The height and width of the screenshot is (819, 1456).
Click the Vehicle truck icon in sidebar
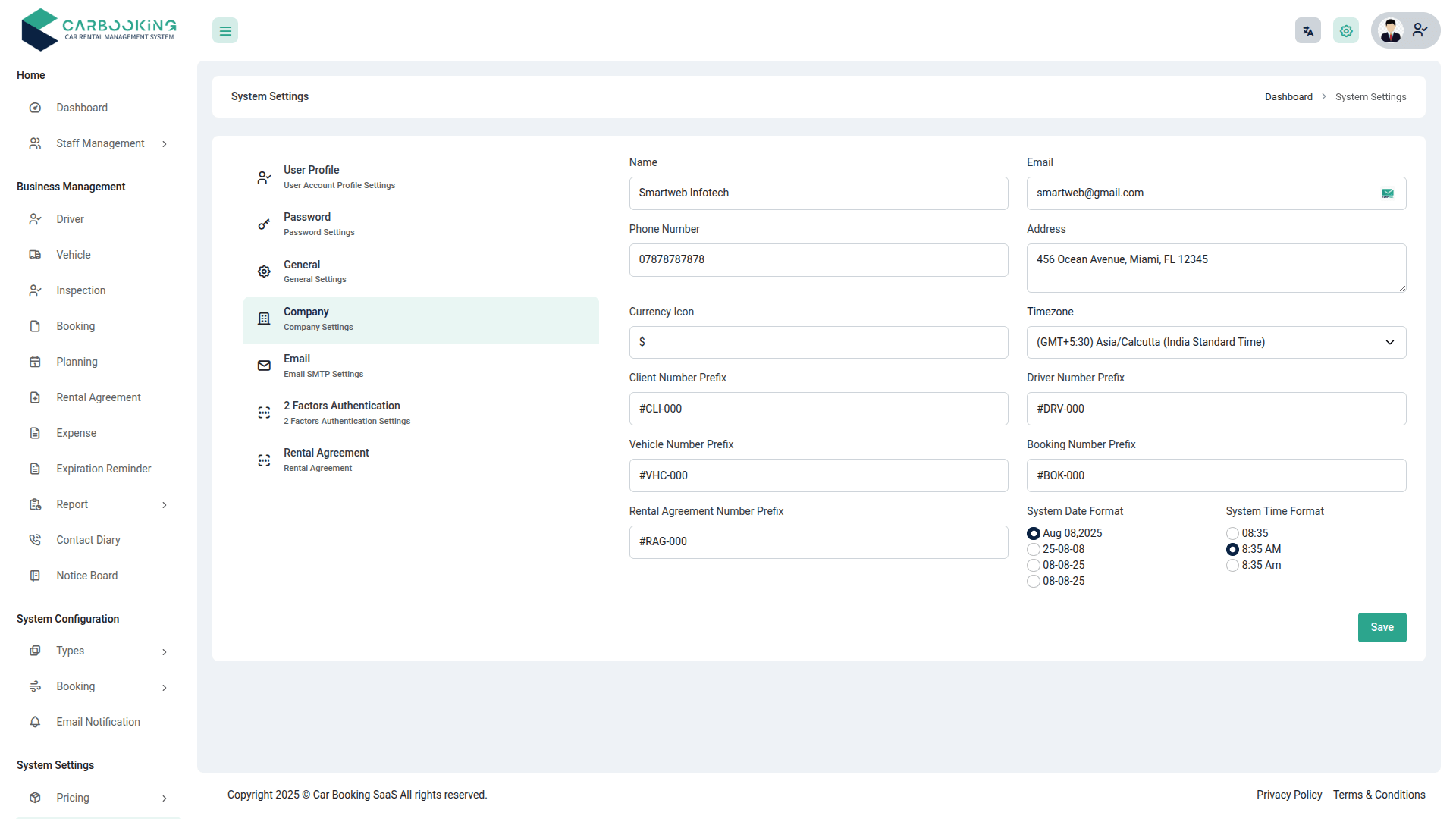[35, 255]
